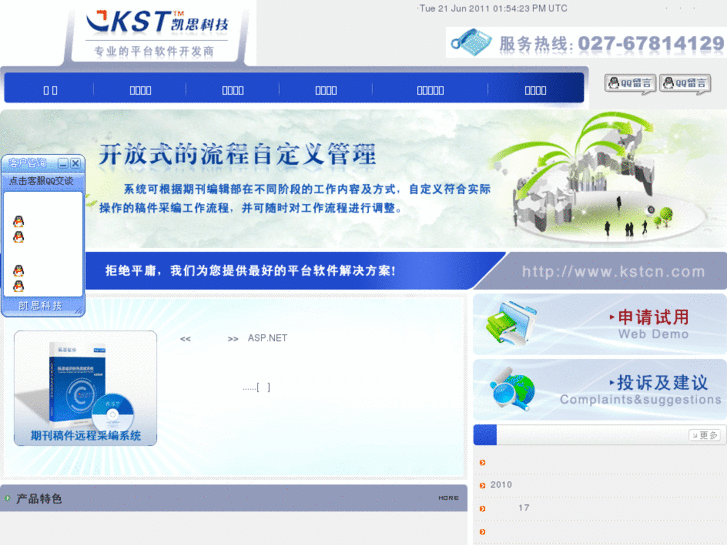Click the third QQ penguin icon
Image resolution: width=727 pixels, height=545 pixels.
click(x=19, y=270)
